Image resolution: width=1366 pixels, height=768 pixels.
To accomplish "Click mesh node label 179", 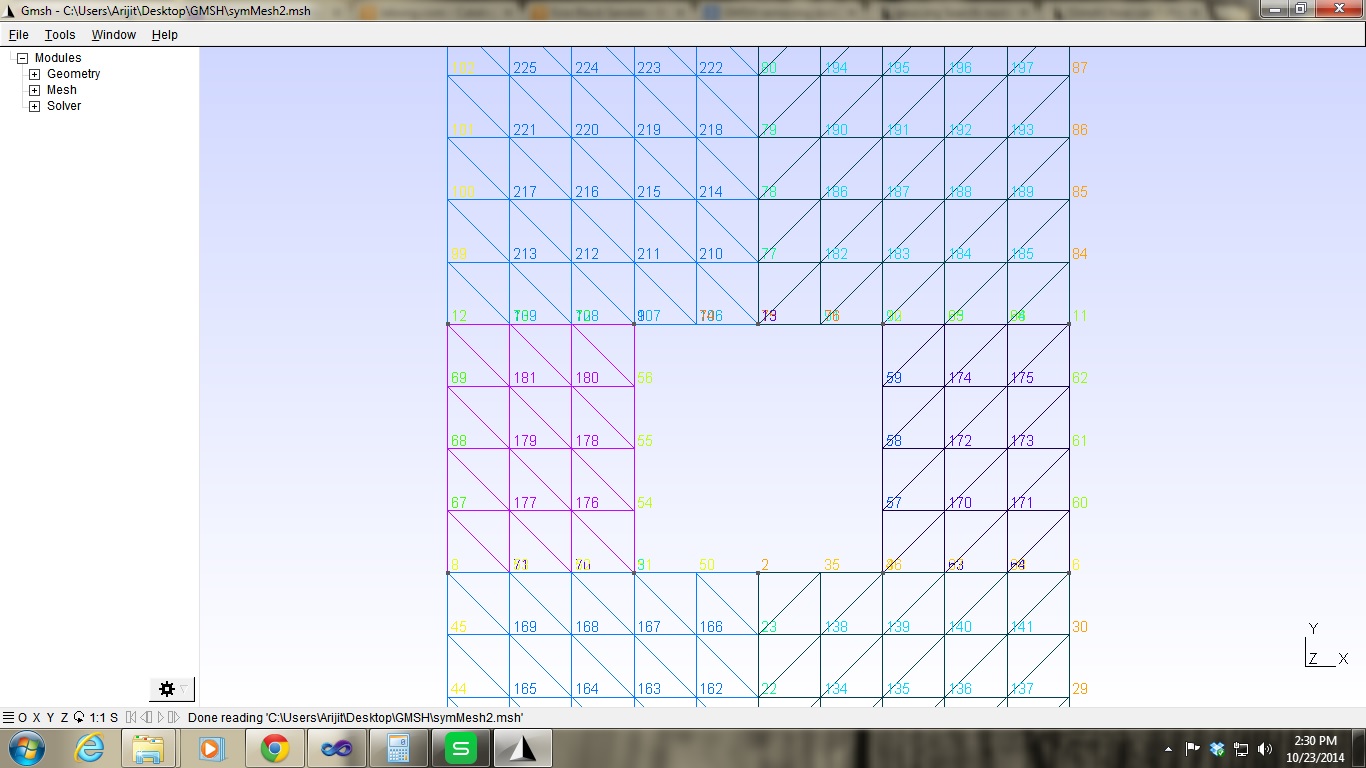I will 525,441.
